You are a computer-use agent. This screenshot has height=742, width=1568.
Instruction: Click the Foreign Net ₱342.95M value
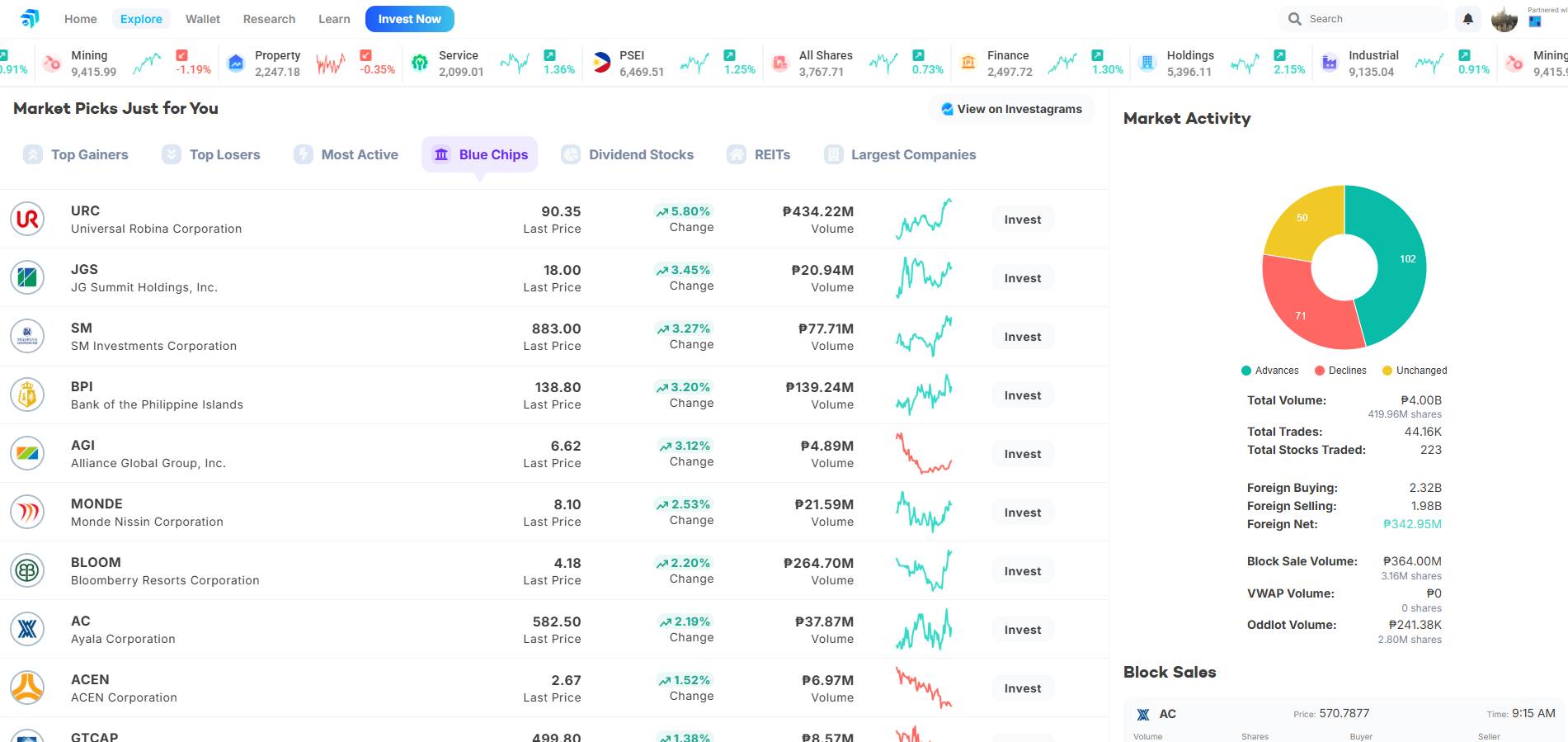coord(1412,524)
